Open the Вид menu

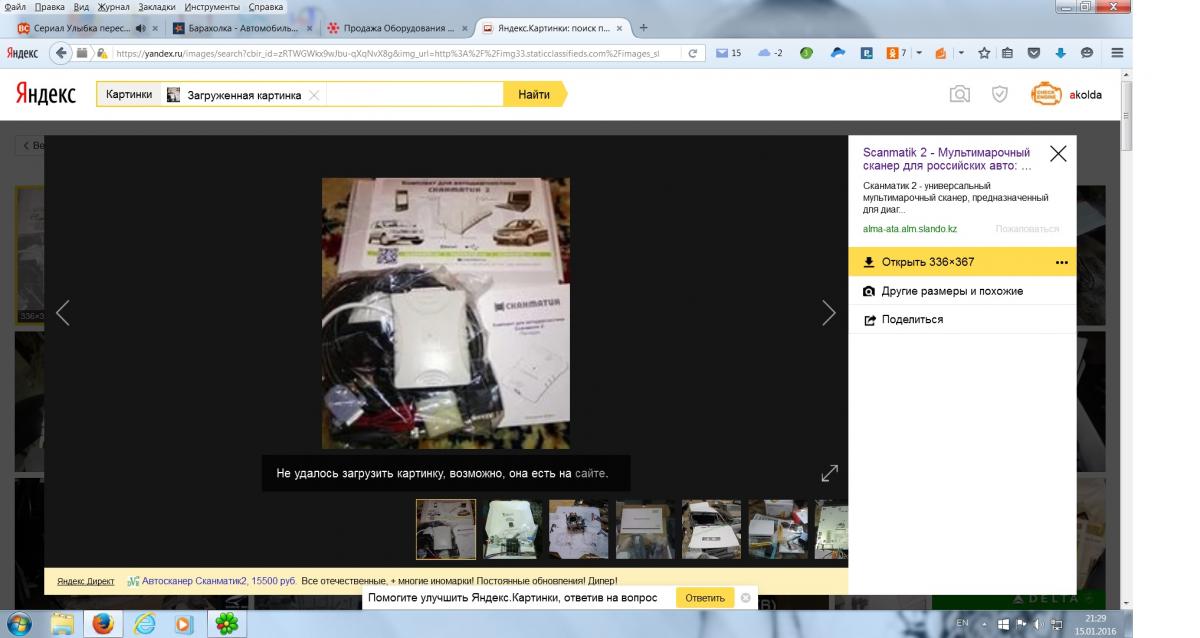81,7
